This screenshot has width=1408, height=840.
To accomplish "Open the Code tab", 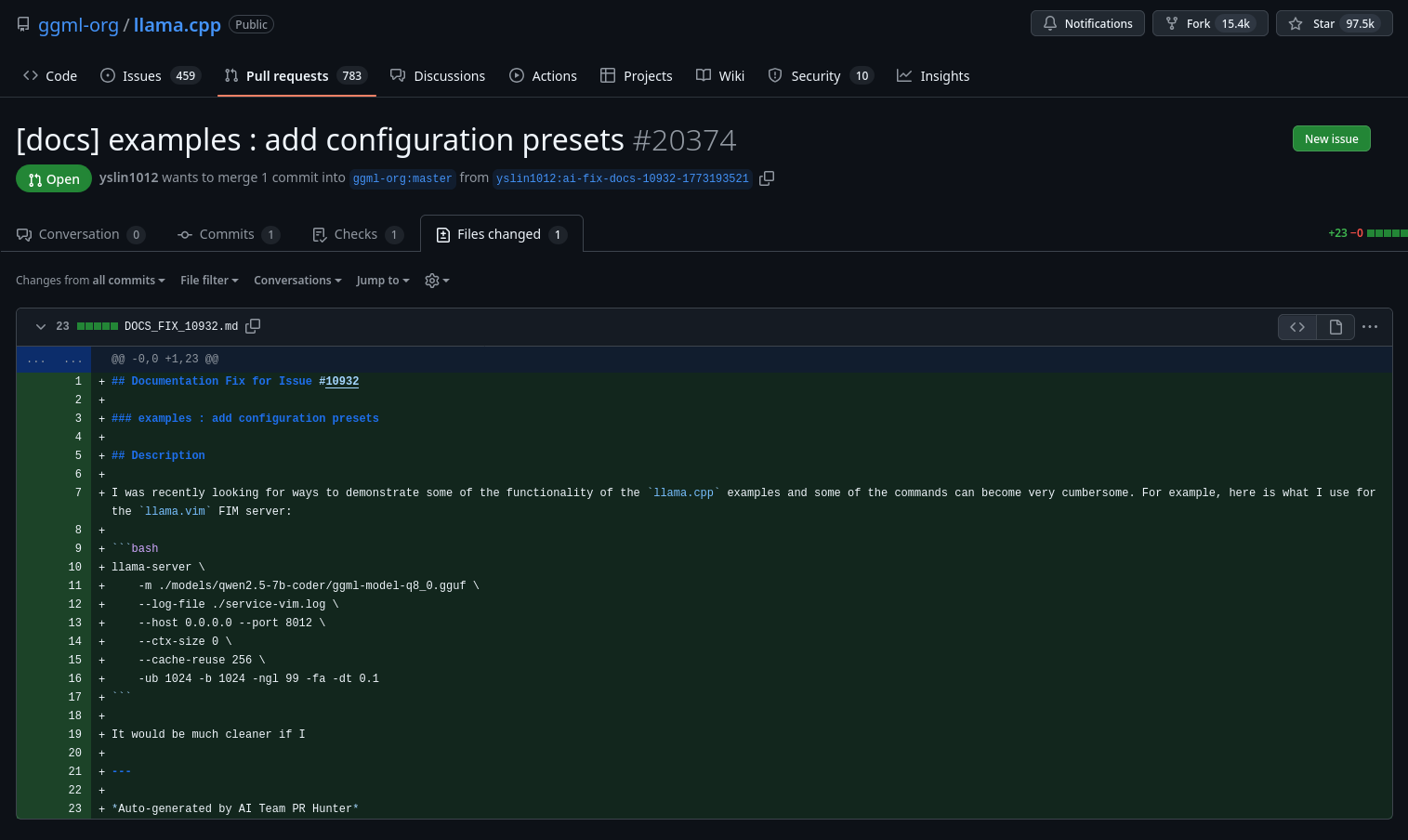I will [50, 76].
